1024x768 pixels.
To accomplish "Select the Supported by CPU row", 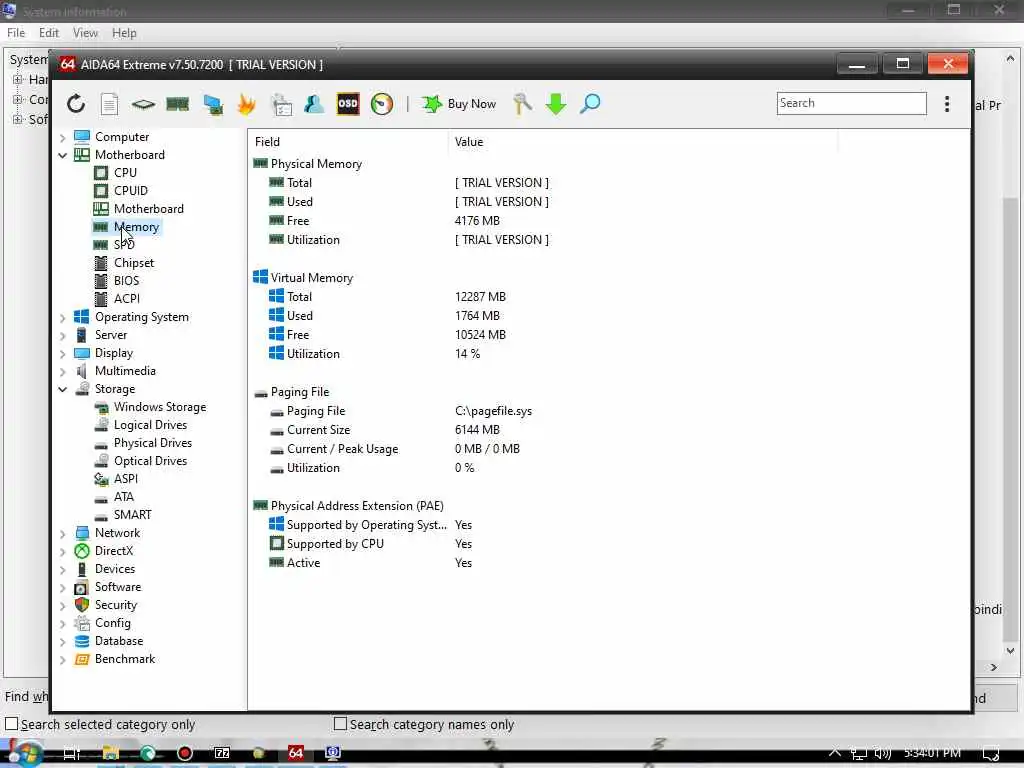I will [545, 543].
